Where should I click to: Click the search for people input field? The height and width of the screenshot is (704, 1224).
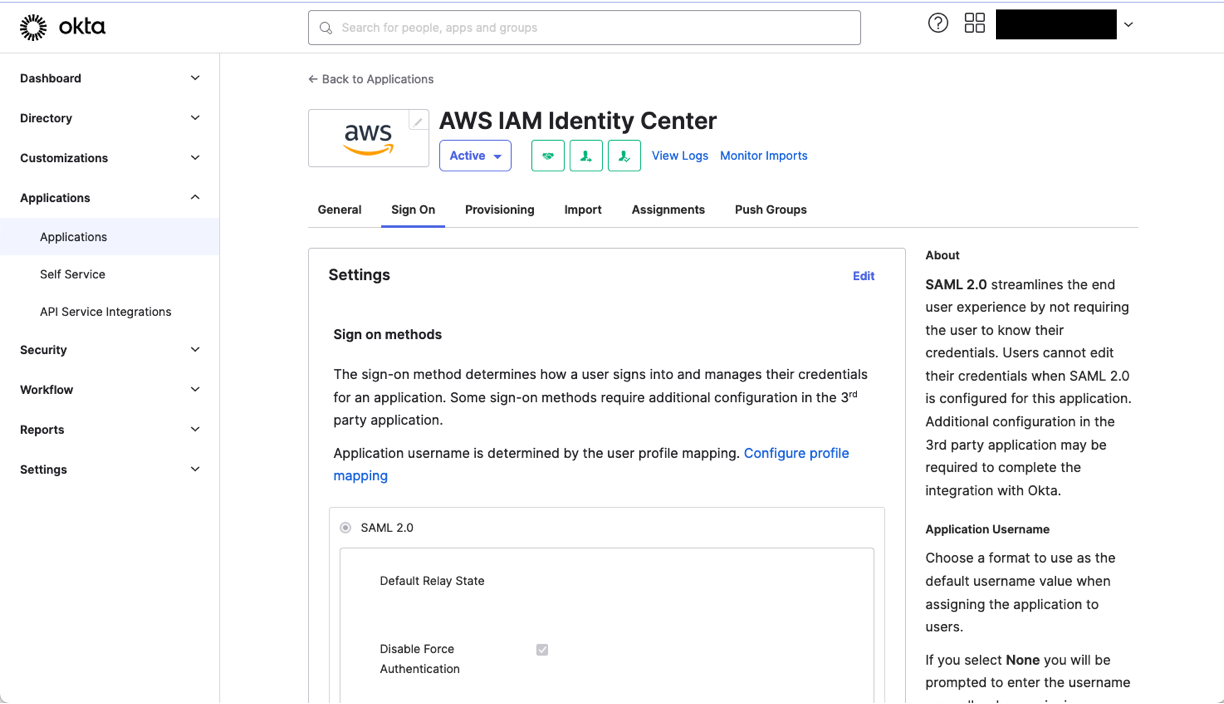[x=585, y=27]
